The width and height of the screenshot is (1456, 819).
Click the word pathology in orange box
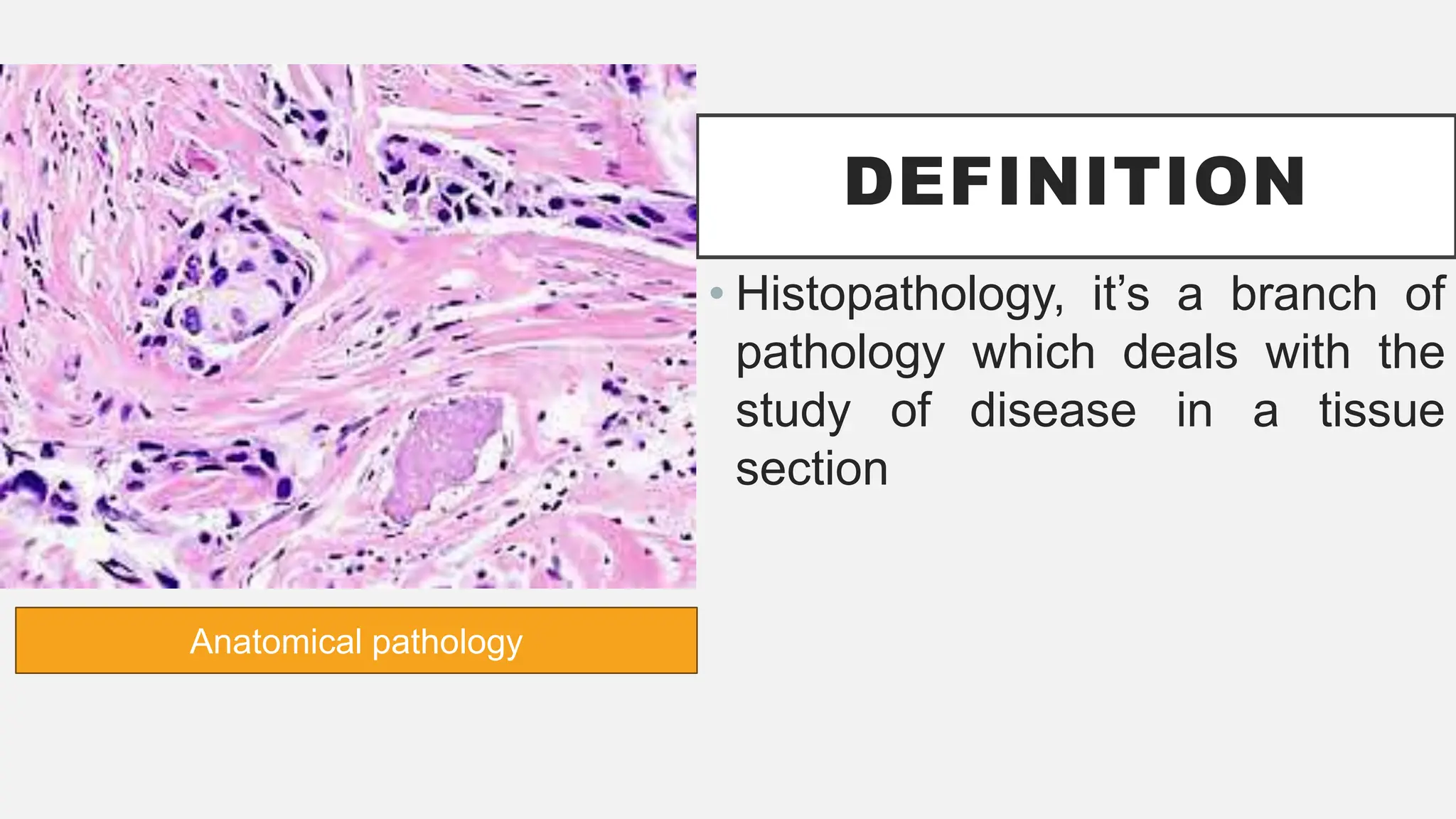coord(446,643)
